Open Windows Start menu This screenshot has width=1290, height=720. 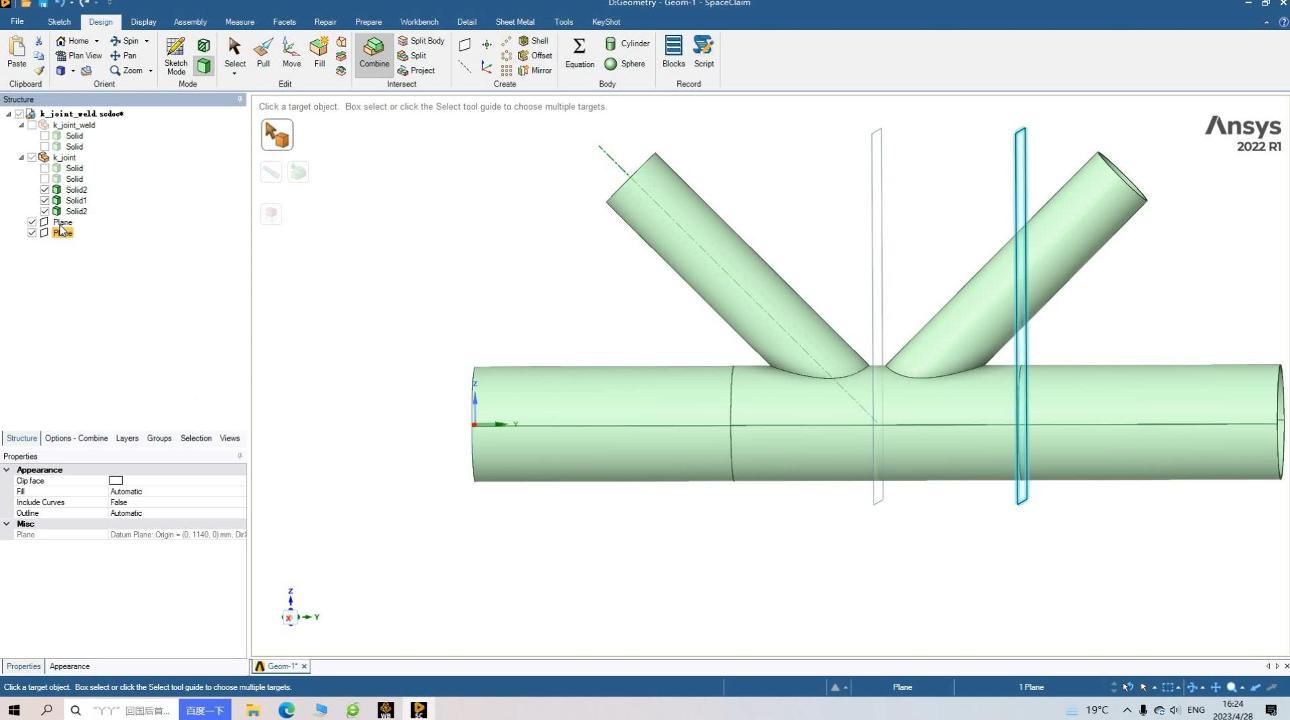[x=14, y=710]
